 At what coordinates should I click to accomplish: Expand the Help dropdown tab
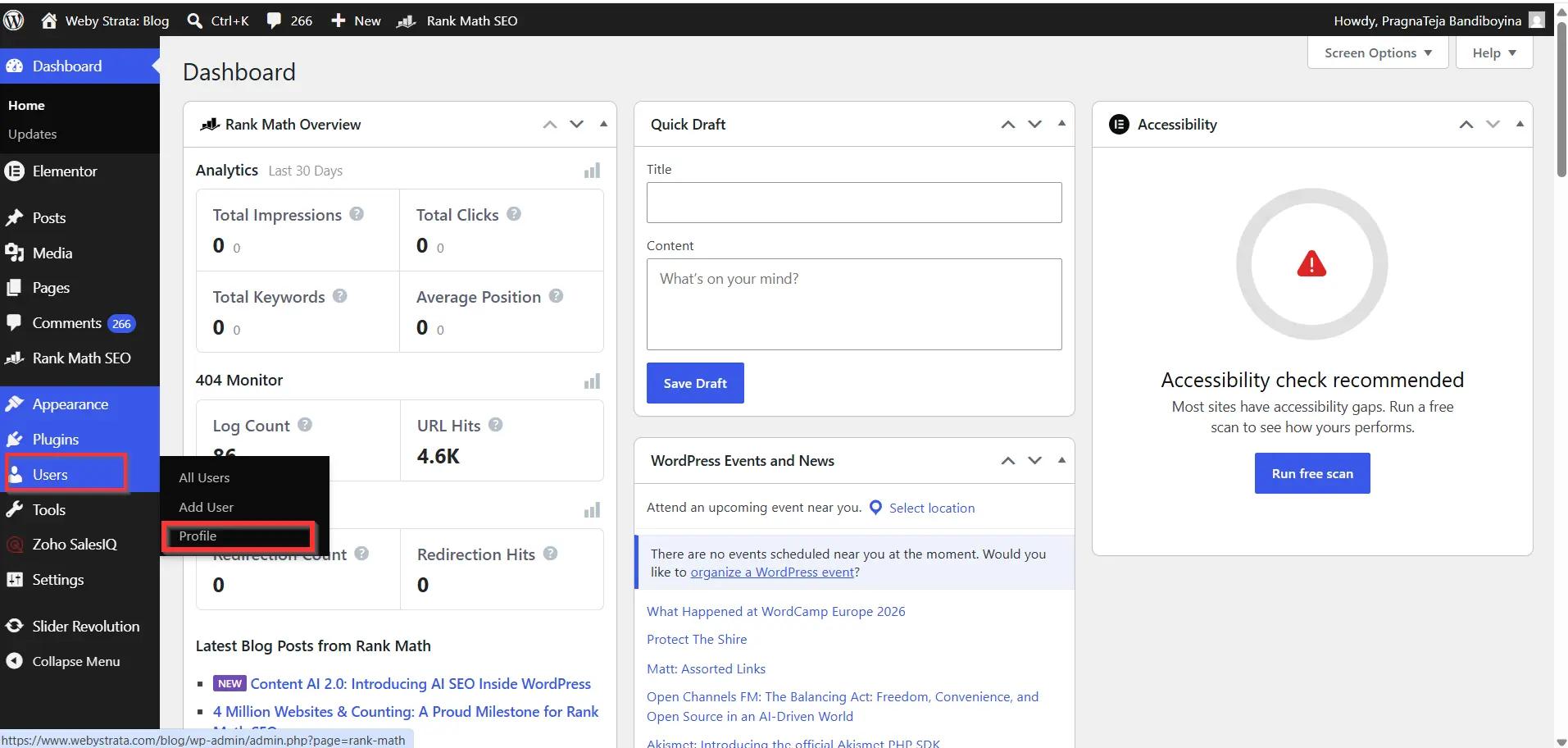(x=1494, y=52)
